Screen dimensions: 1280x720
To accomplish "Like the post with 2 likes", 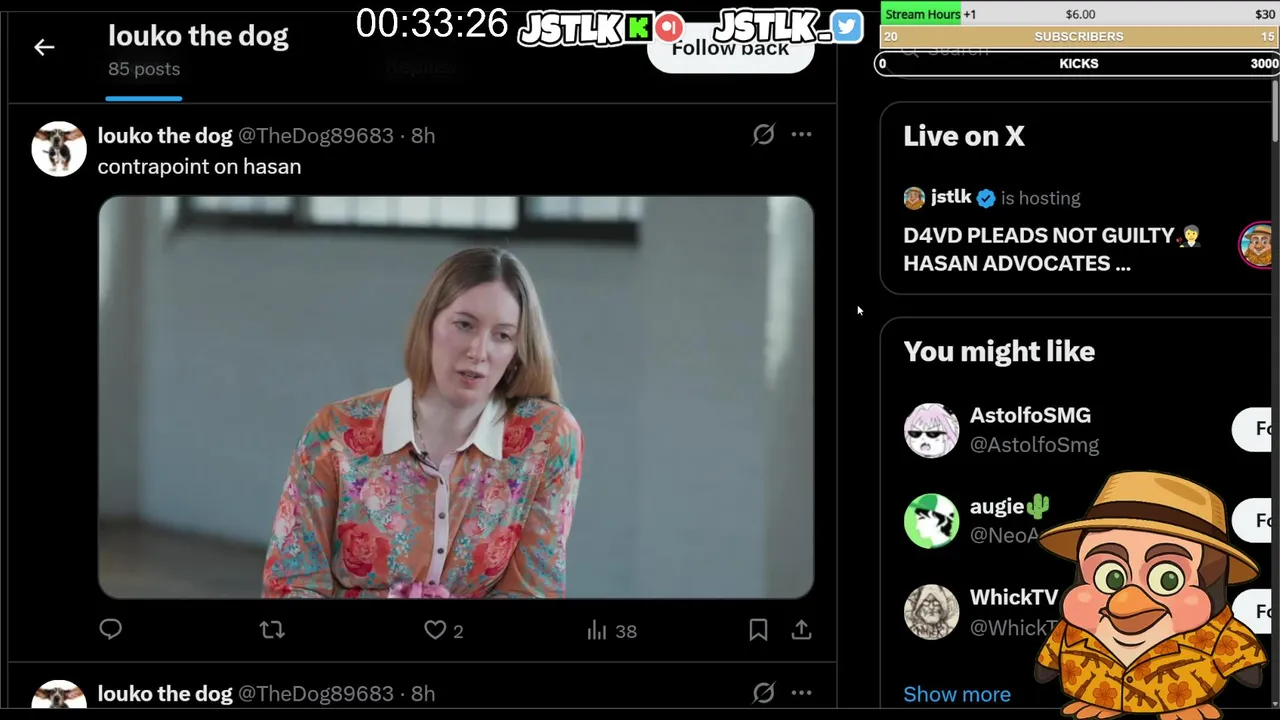I will click(x=444, y=630).
